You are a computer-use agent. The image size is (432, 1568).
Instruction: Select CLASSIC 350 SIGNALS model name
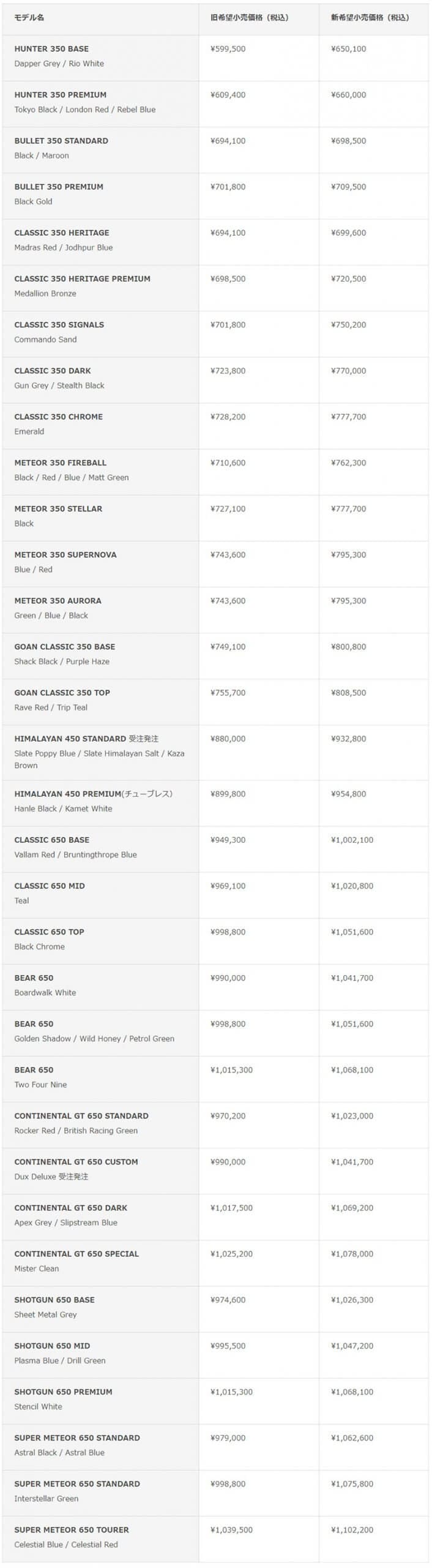tap(59, 325)
